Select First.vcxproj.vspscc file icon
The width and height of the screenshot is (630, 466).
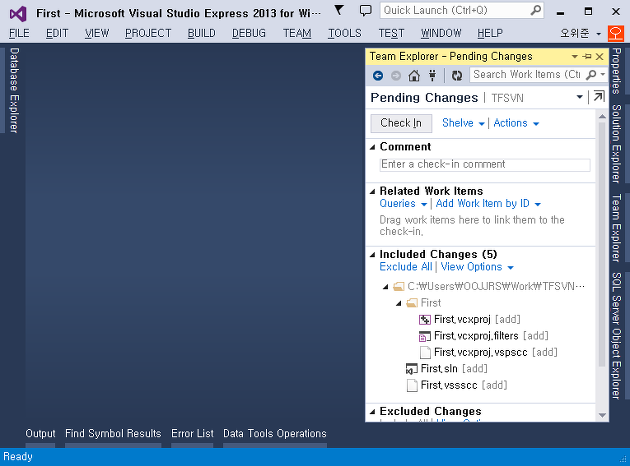coord(425,352)
